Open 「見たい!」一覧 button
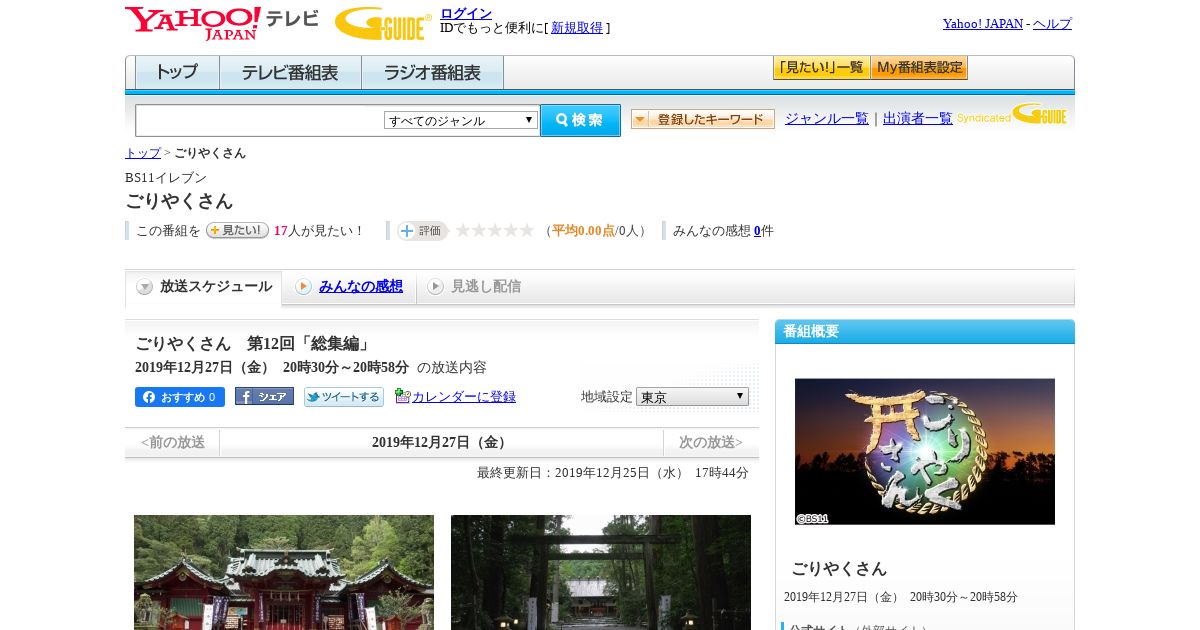This screenshot has width=1200, height=630. click(822, 68)
